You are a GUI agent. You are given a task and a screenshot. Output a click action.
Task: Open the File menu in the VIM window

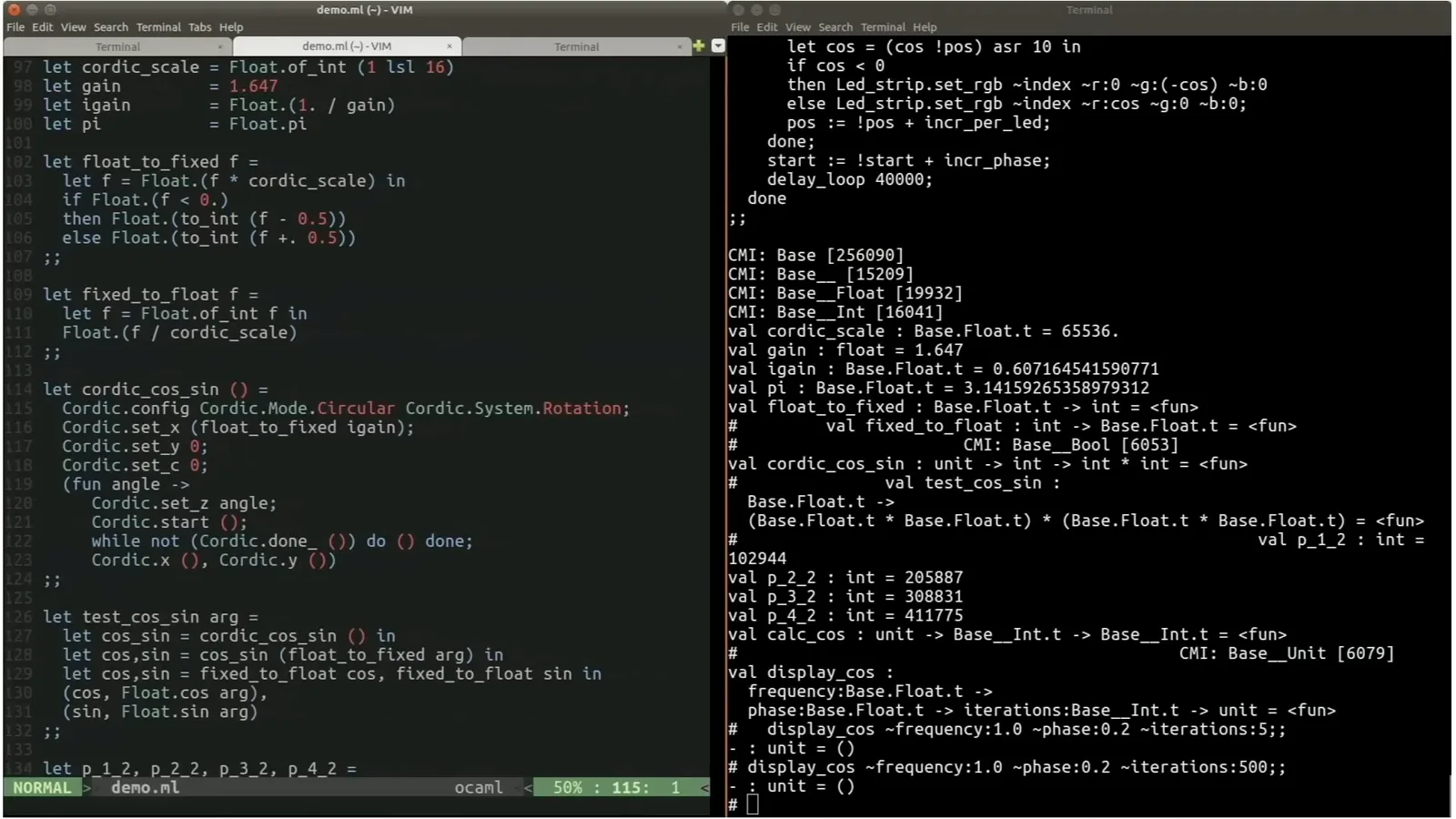click(15, 27)
